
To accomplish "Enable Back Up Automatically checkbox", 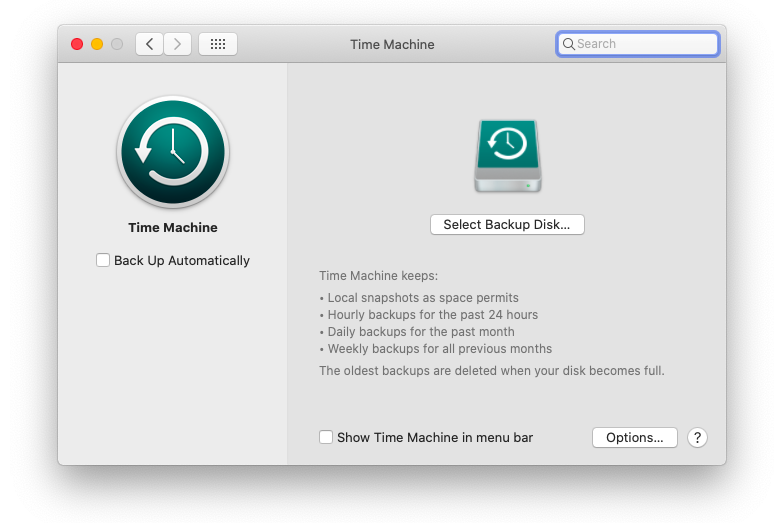I will pyautogui.click(x=103, y=260).
